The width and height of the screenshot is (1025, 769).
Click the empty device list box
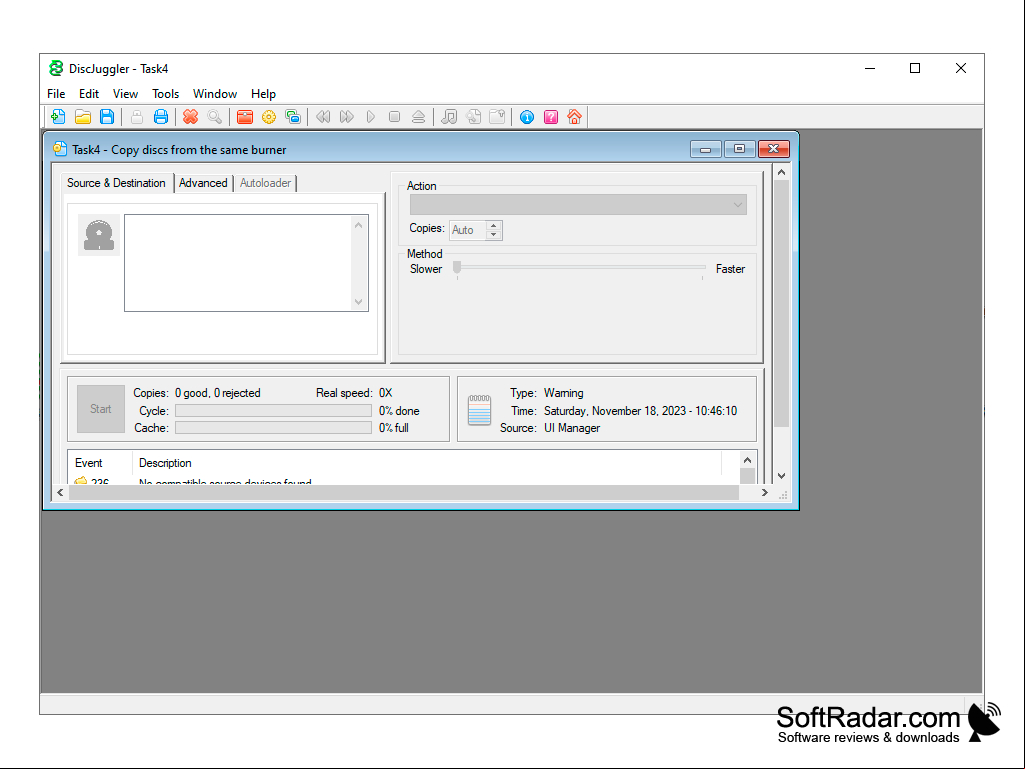point(239,263)
